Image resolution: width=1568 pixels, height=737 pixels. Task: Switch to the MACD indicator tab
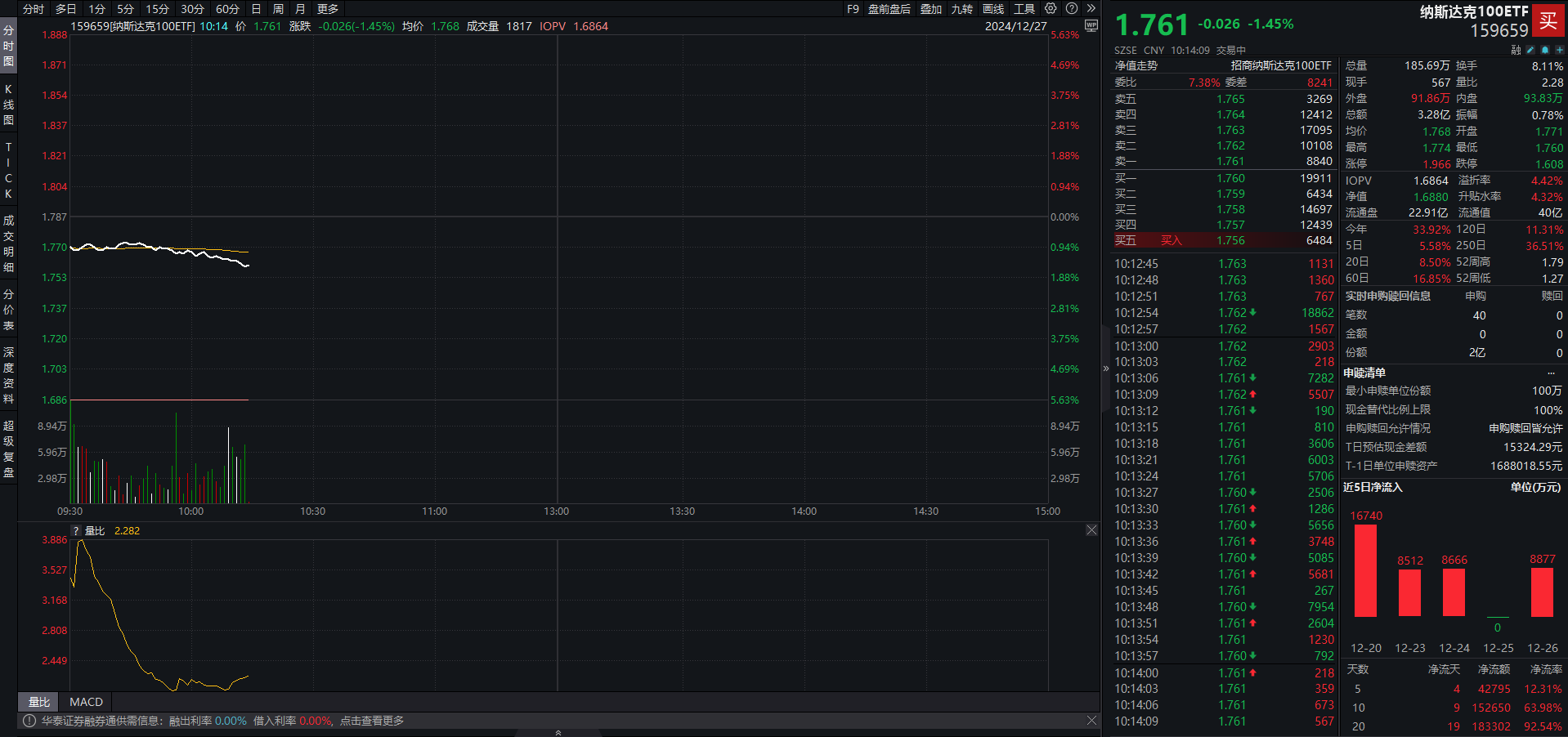86,702
